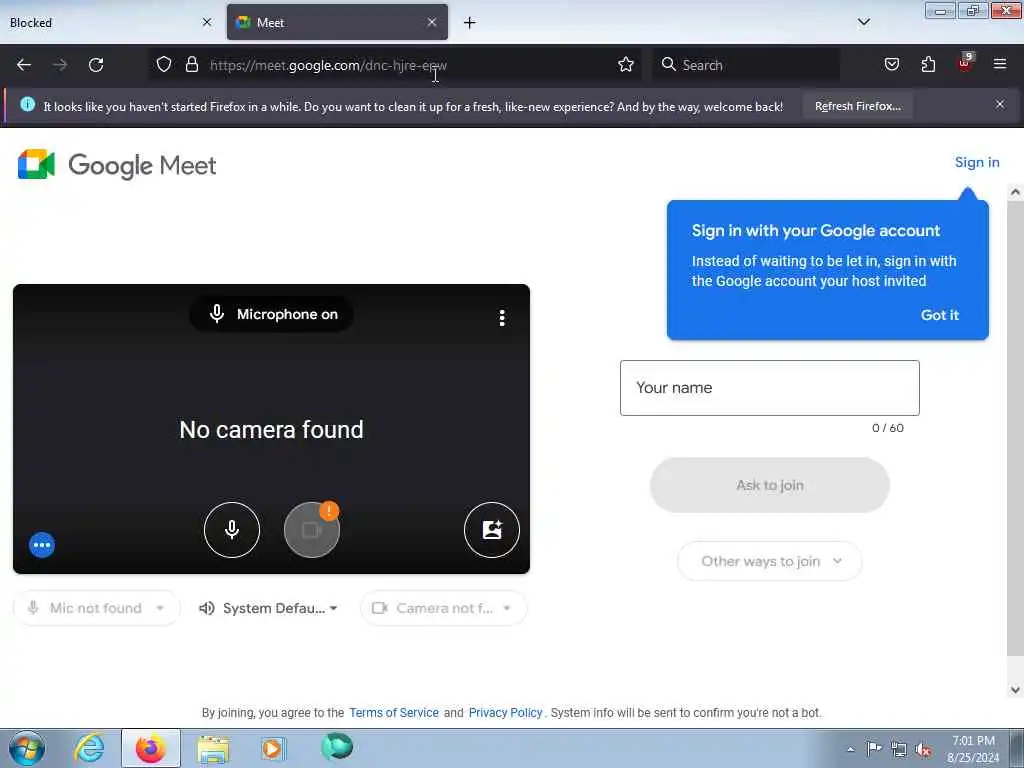Open the Extensions puzzle icon
Image resolution: width=1024 pixels, height=768 pixels.
[928, 64]
